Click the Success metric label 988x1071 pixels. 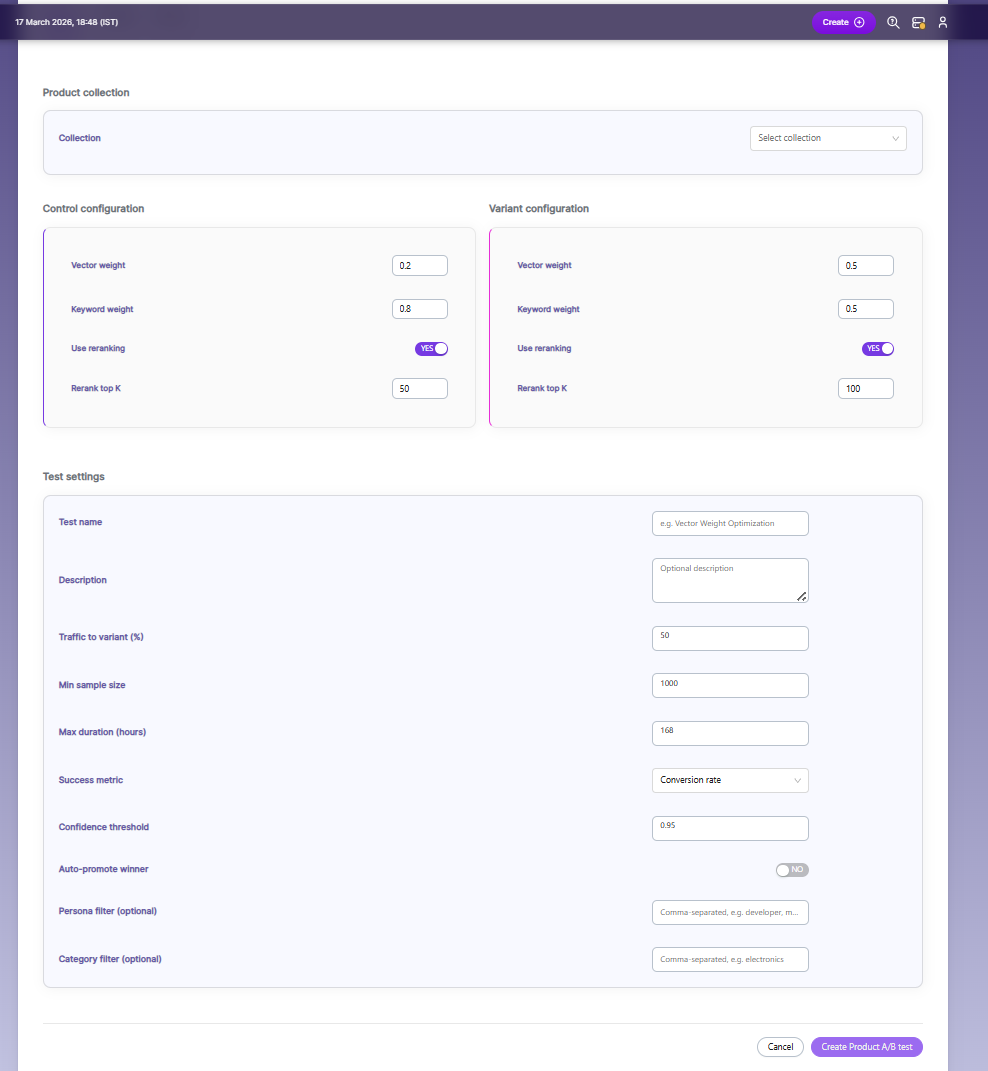pos(91,779)
